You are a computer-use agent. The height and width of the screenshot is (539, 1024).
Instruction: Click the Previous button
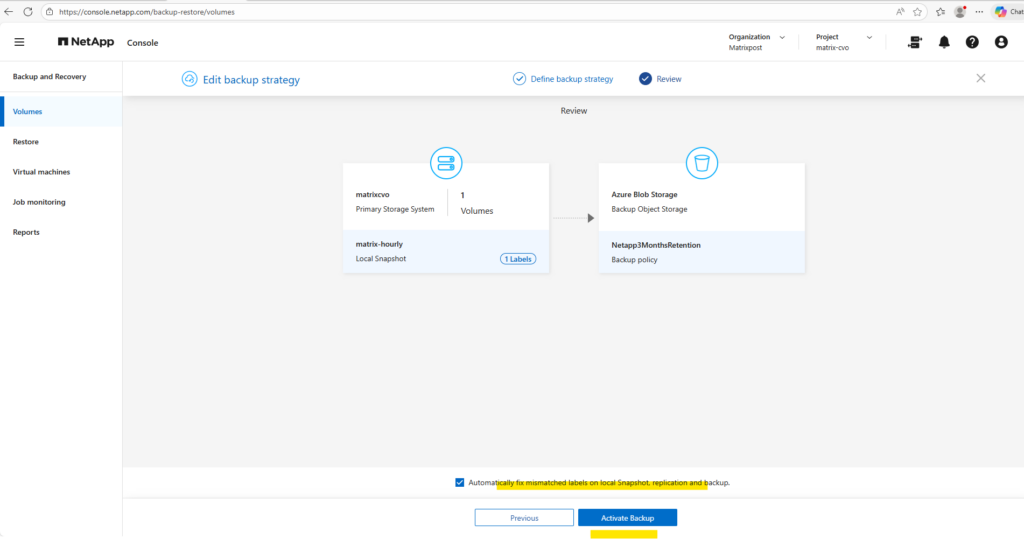(524, 517)
